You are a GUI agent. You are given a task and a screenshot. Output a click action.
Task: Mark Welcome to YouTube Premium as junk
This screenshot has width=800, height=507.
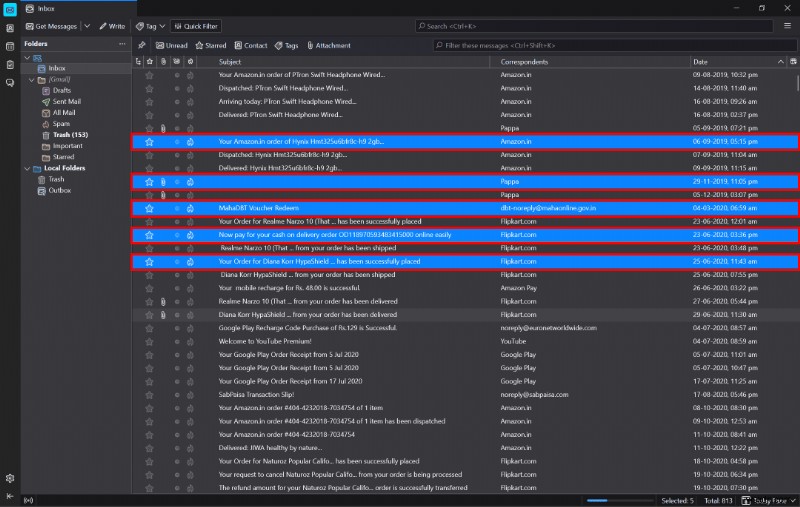[x=190, y=342]
